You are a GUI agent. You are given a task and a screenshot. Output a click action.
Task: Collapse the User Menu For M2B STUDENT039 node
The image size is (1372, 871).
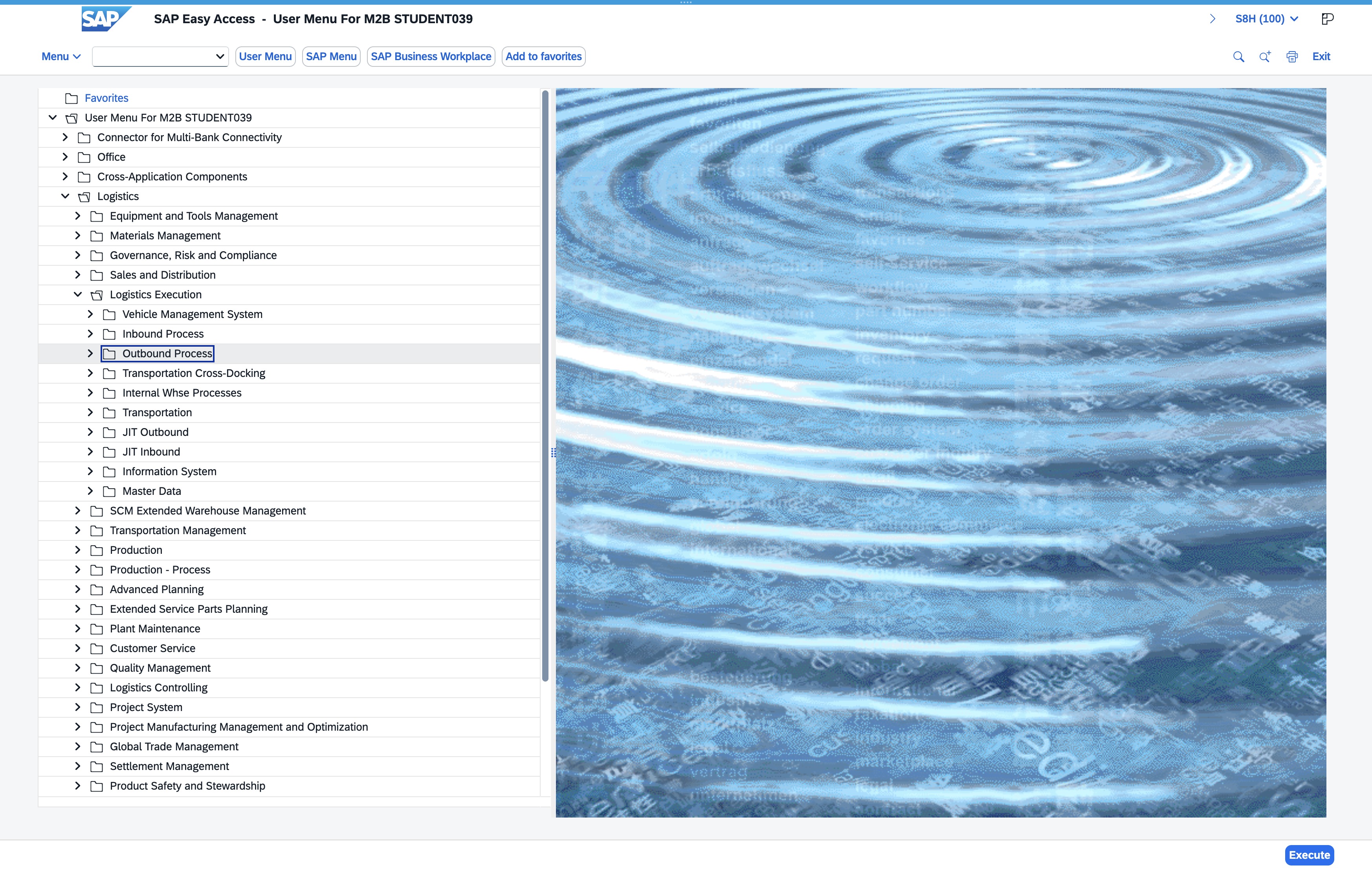click(52, 118)
